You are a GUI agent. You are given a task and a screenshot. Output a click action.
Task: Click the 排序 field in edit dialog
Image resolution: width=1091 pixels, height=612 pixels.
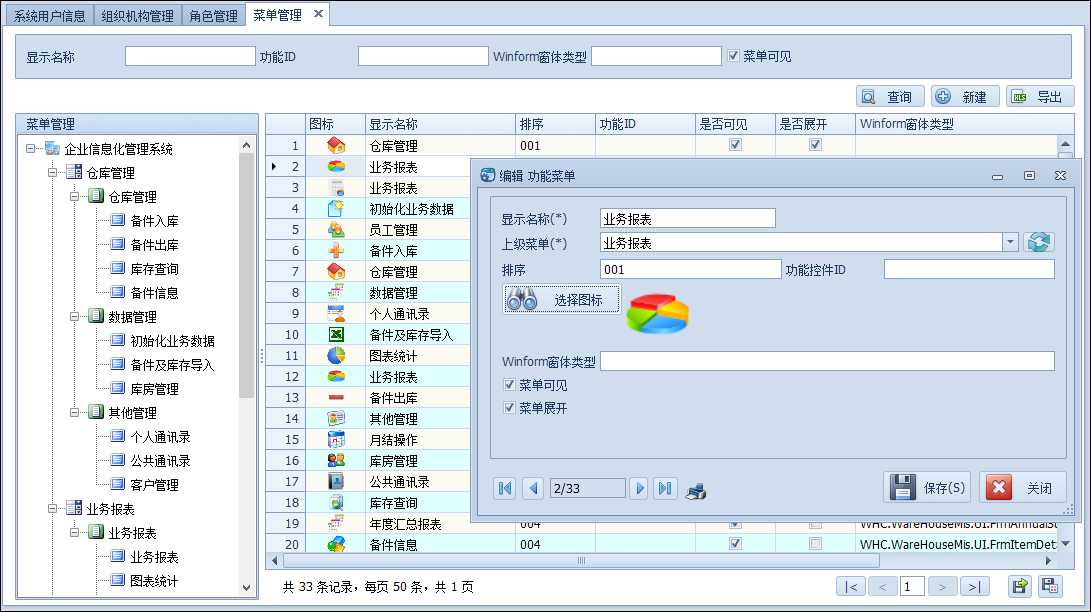(x=690, y=269)
